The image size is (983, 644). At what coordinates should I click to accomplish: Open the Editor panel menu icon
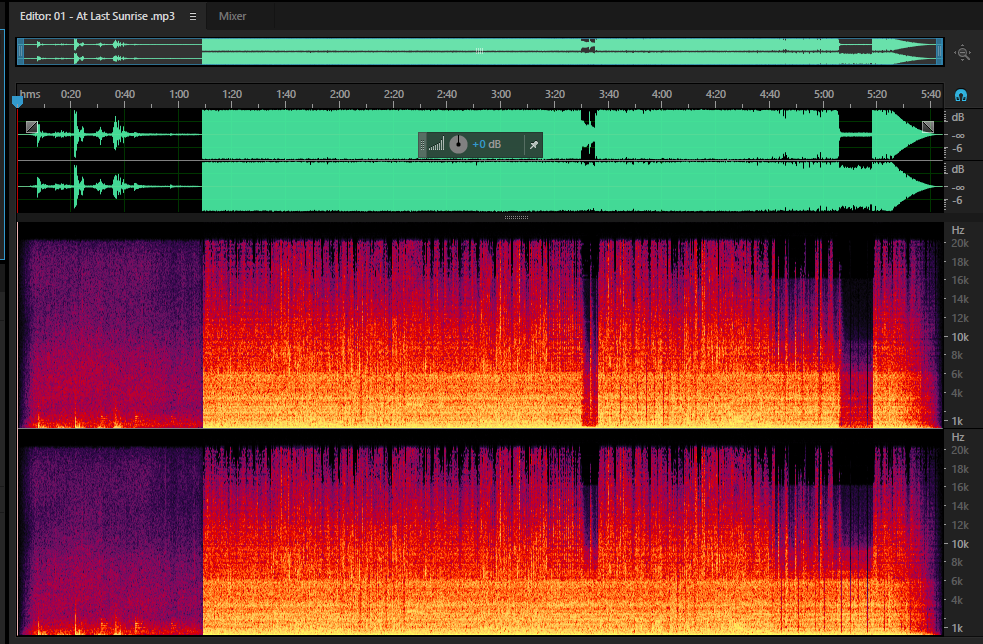192,16
